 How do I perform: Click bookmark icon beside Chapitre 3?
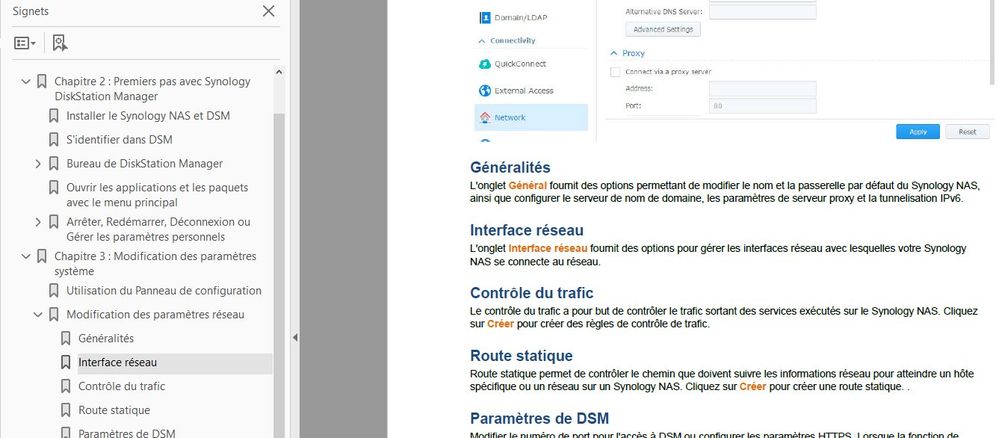pos(42,256)
